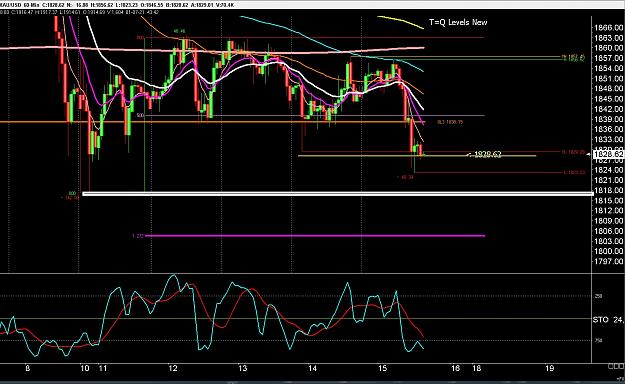The image size is (625, 384).
Task: Click the 1866.00 price axis label
Action: 609,28
